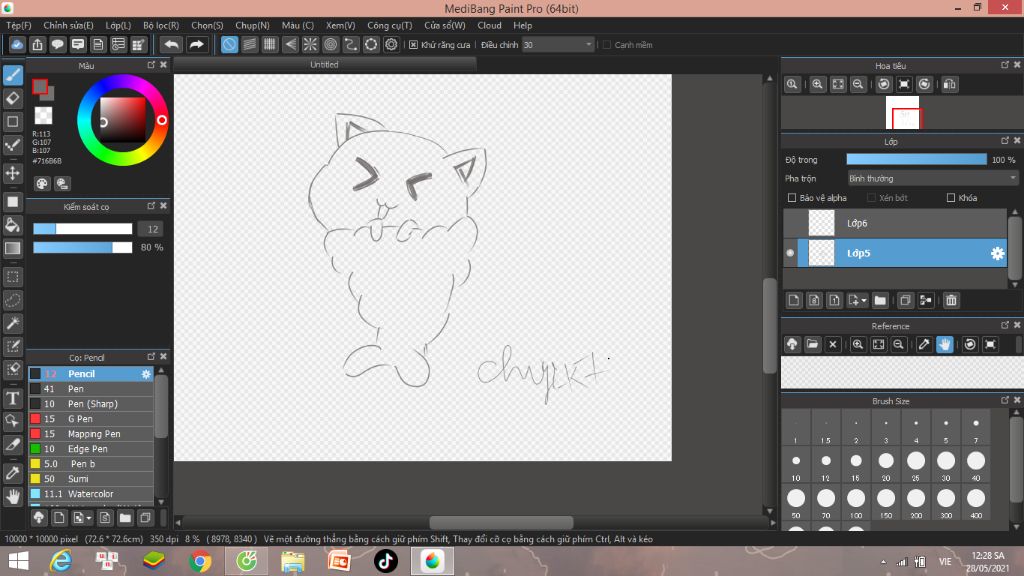The height and width of the screenshot is (576, 1024).
Task: Open Chỉnh sửa(E) menu
Action: 69,25
